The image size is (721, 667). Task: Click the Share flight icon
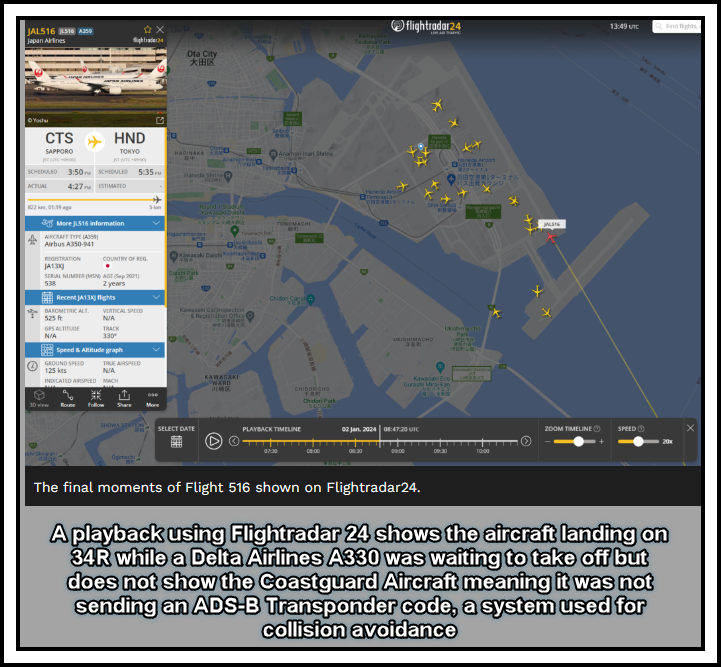pyautogui.click(x=124, y=399)
